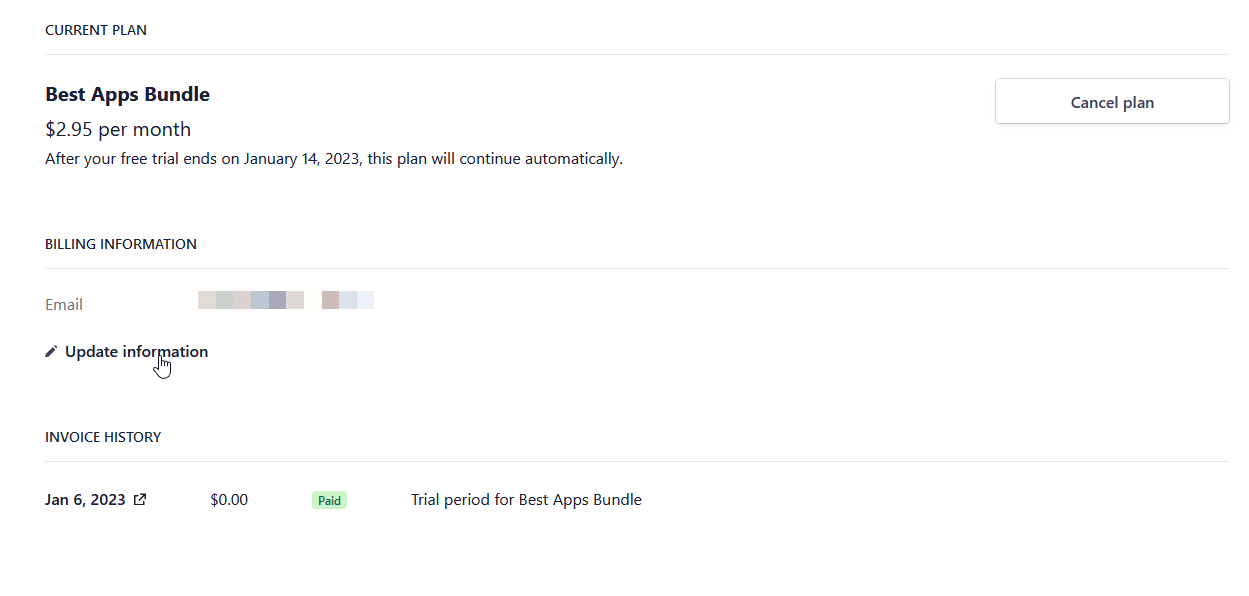1249x596 pixels.
Task: Click the green Paid status badge
Action: [x=329, y=500]
